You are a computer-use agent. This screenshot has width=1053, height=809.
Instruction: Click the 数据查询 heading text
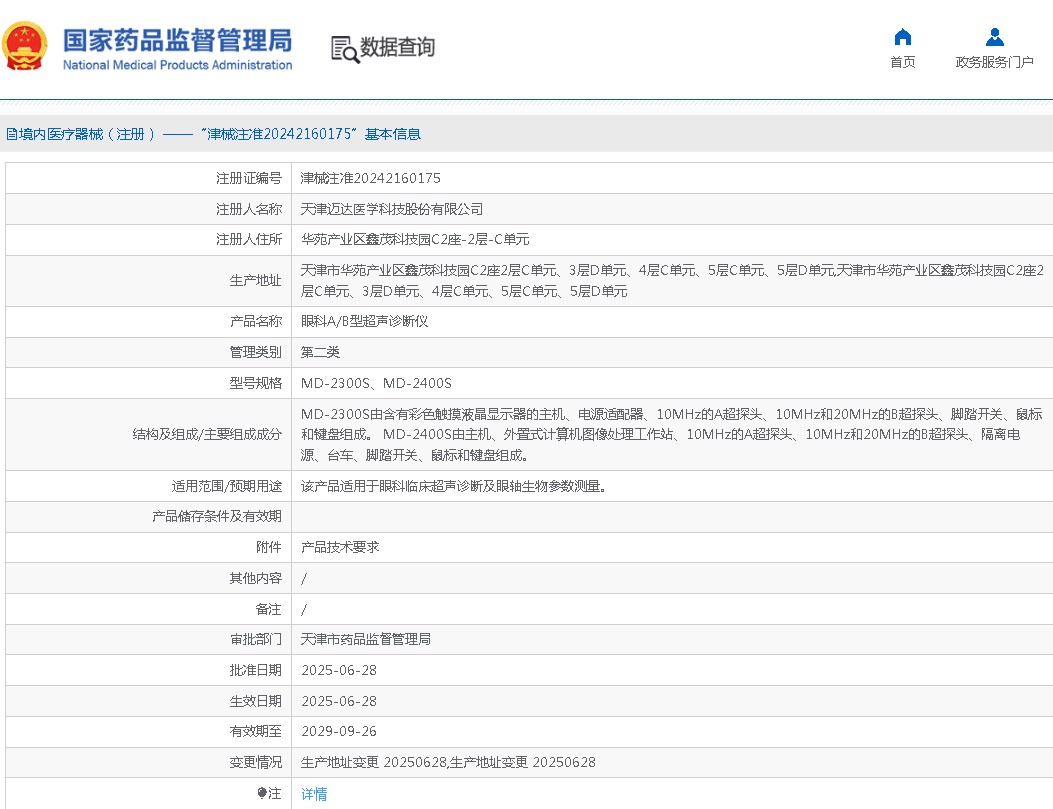(x=398, y=48)
